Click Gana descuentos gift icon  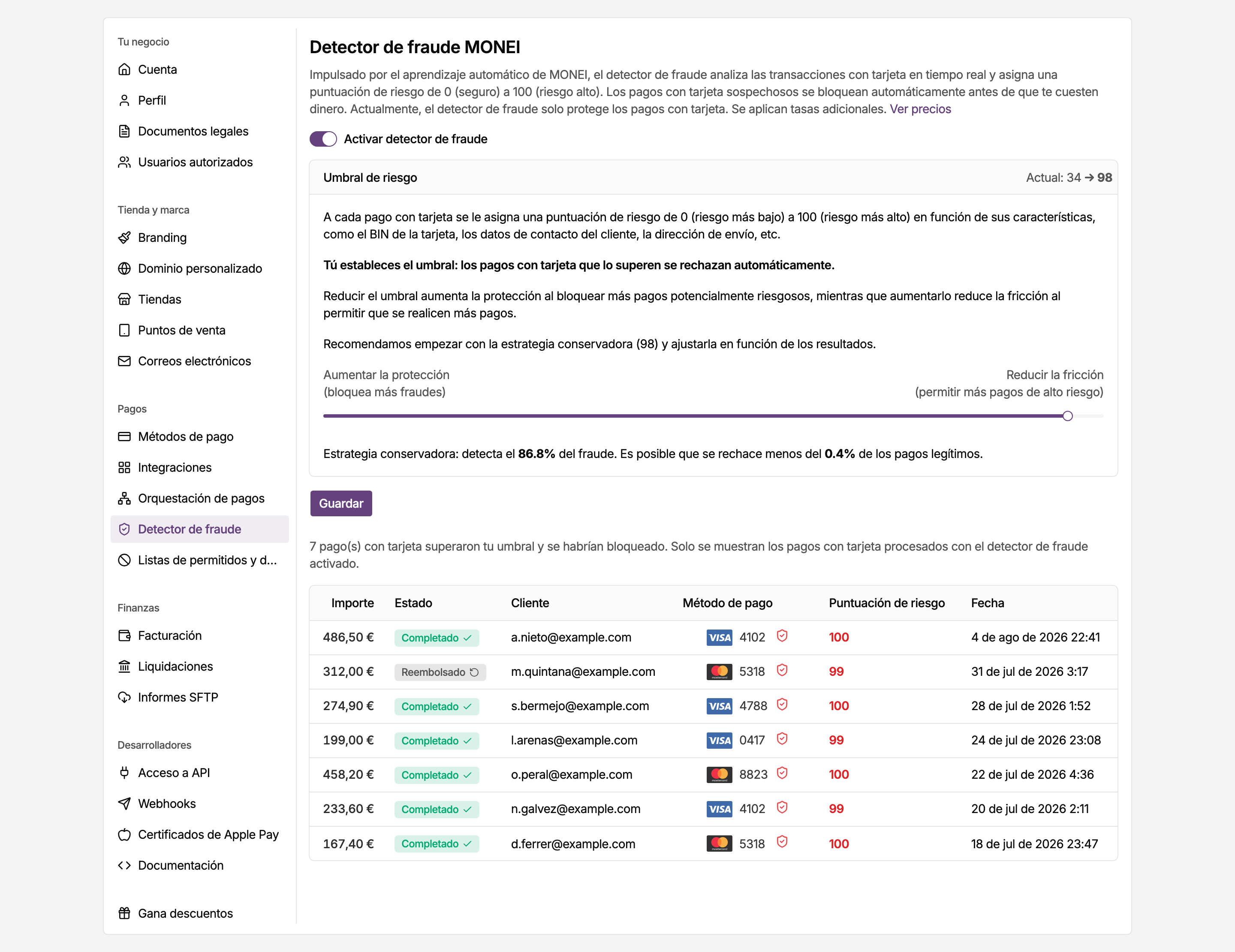pyautogui.click(x=124, y=913)
